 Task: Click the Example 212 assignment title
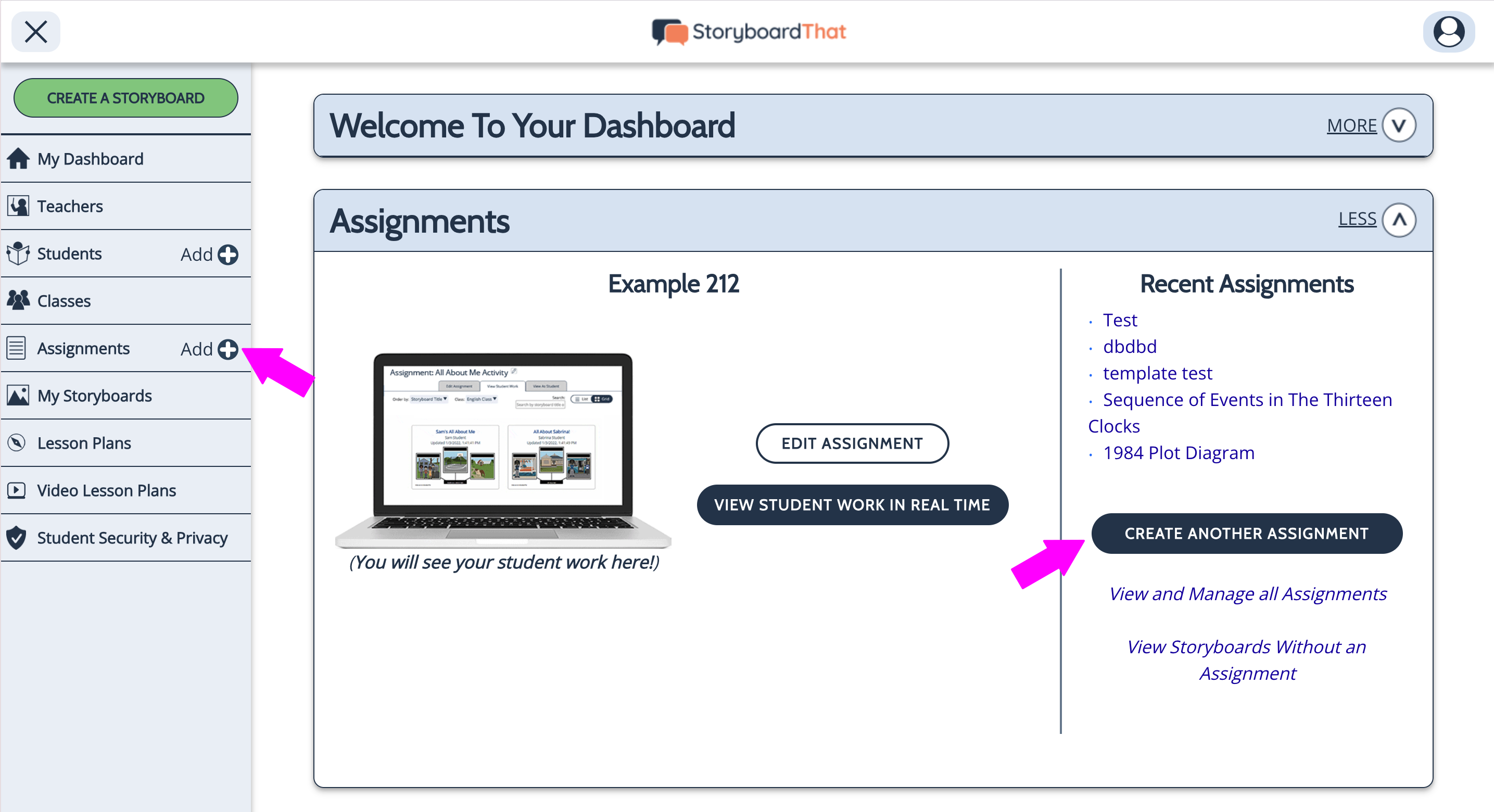pos(674,284)
